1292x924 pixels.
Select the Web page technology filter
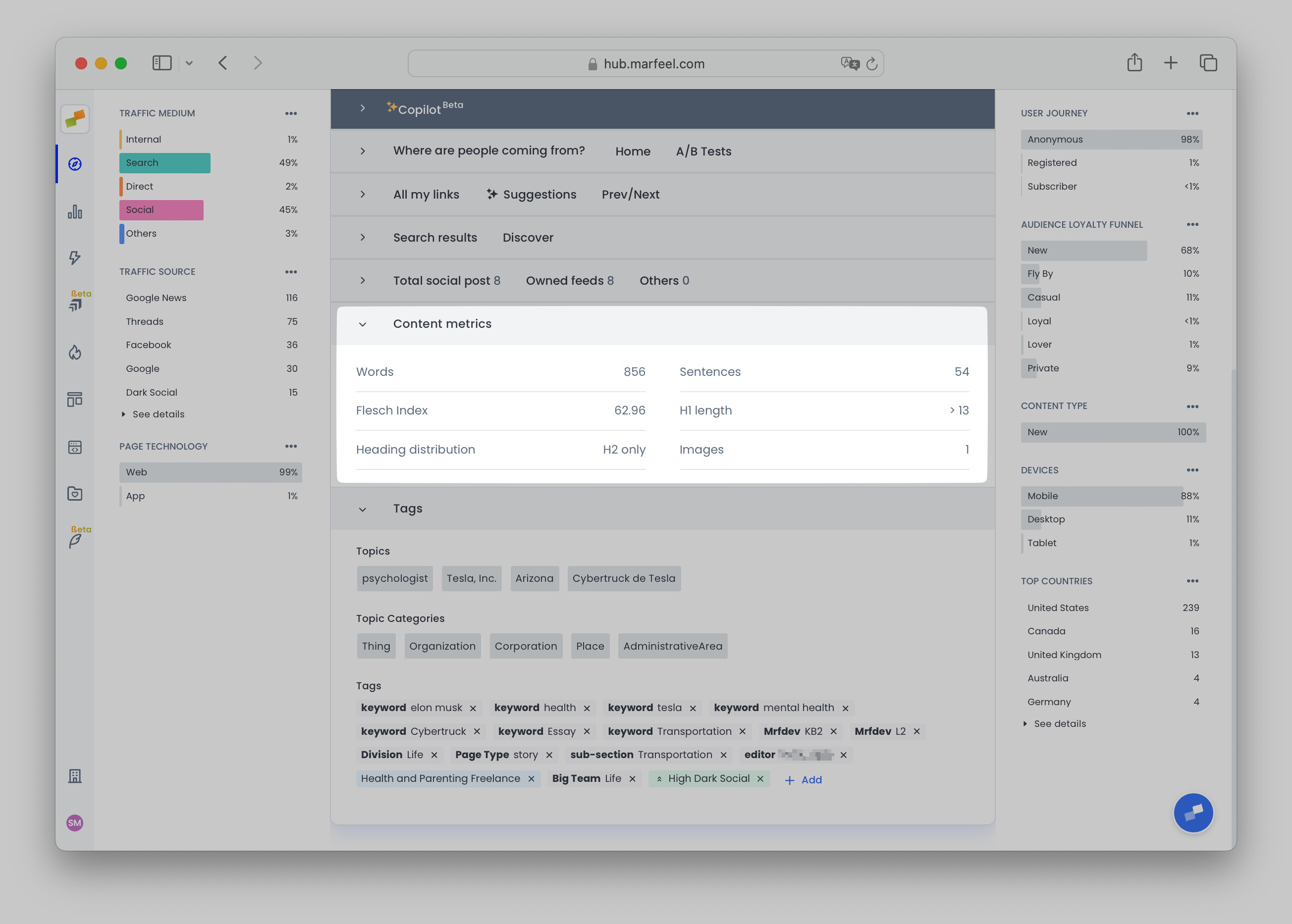coord(211,472)
